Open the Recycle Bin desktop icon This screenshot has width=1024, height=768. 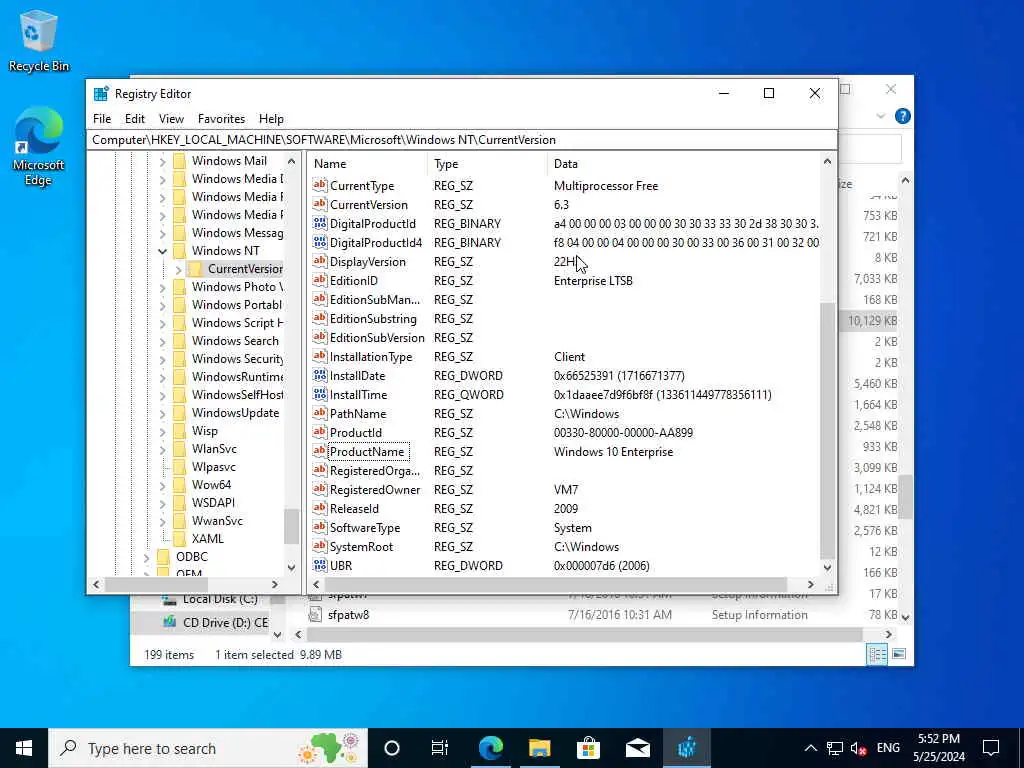coord(38,40)
